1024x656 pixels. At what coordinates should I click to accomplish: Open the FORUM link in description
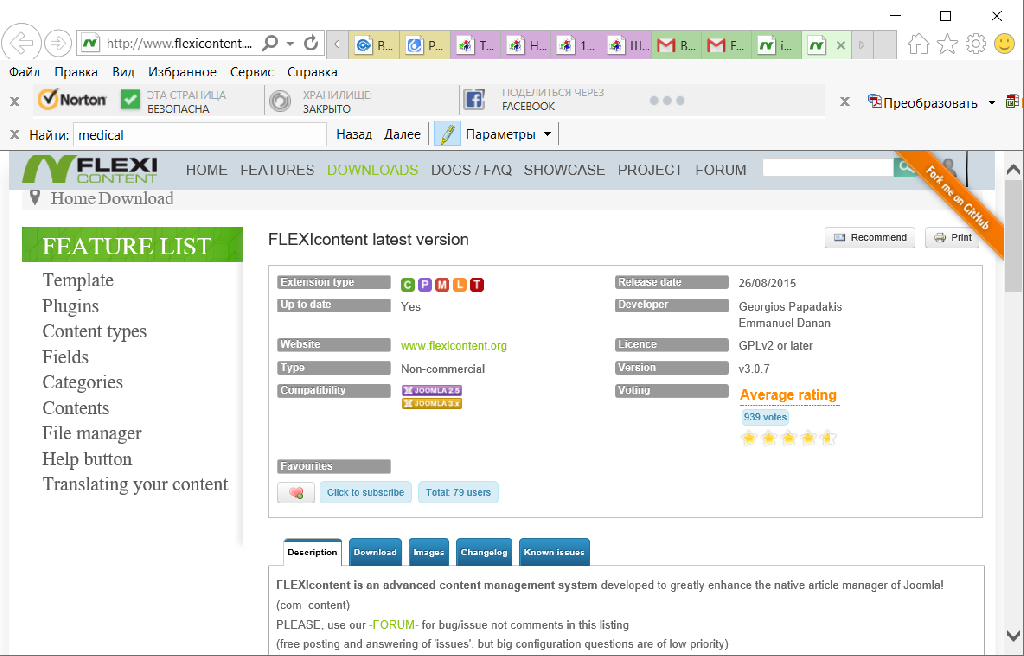click(x=394, y=625)
